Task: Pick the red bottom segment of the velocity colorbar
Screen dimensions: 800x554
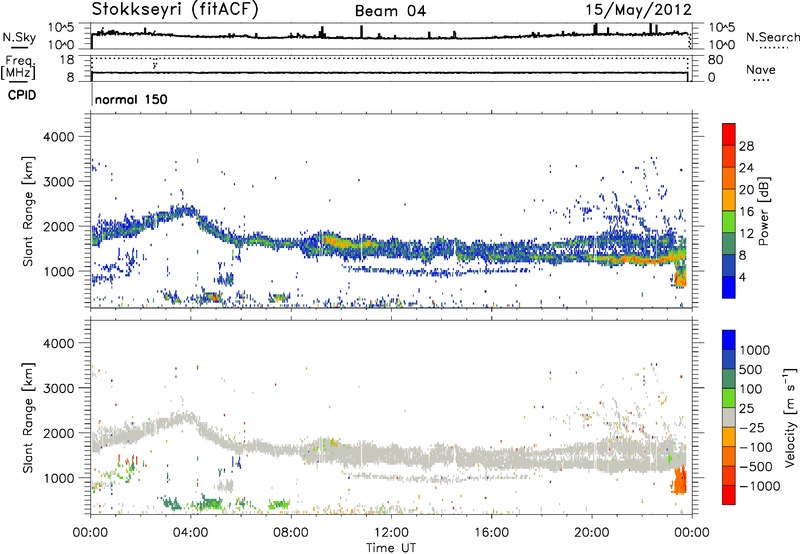Action: (x=729, y=495)
